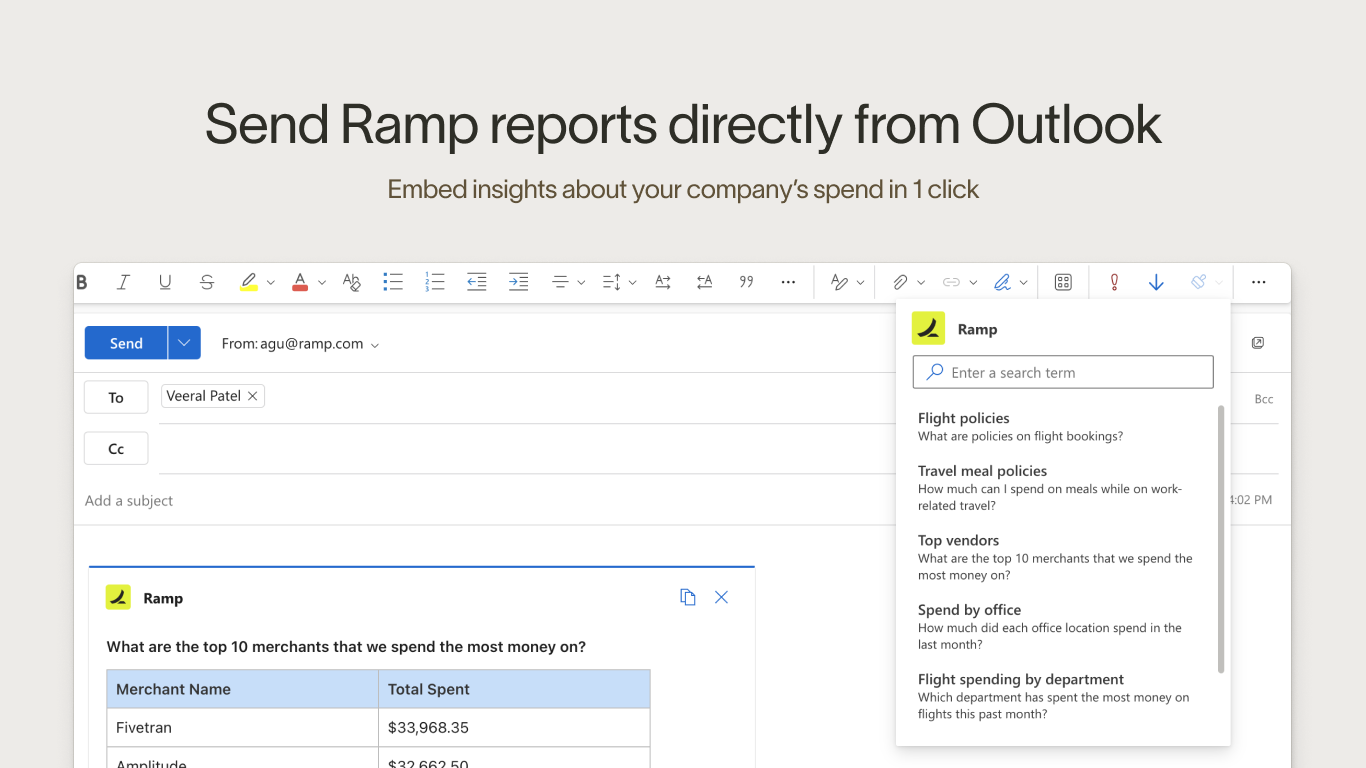Image resolution: width=1366 pixels, height=768 pixels.
Task: Close the Ramp card in email body
Action: tap(721, 597)
